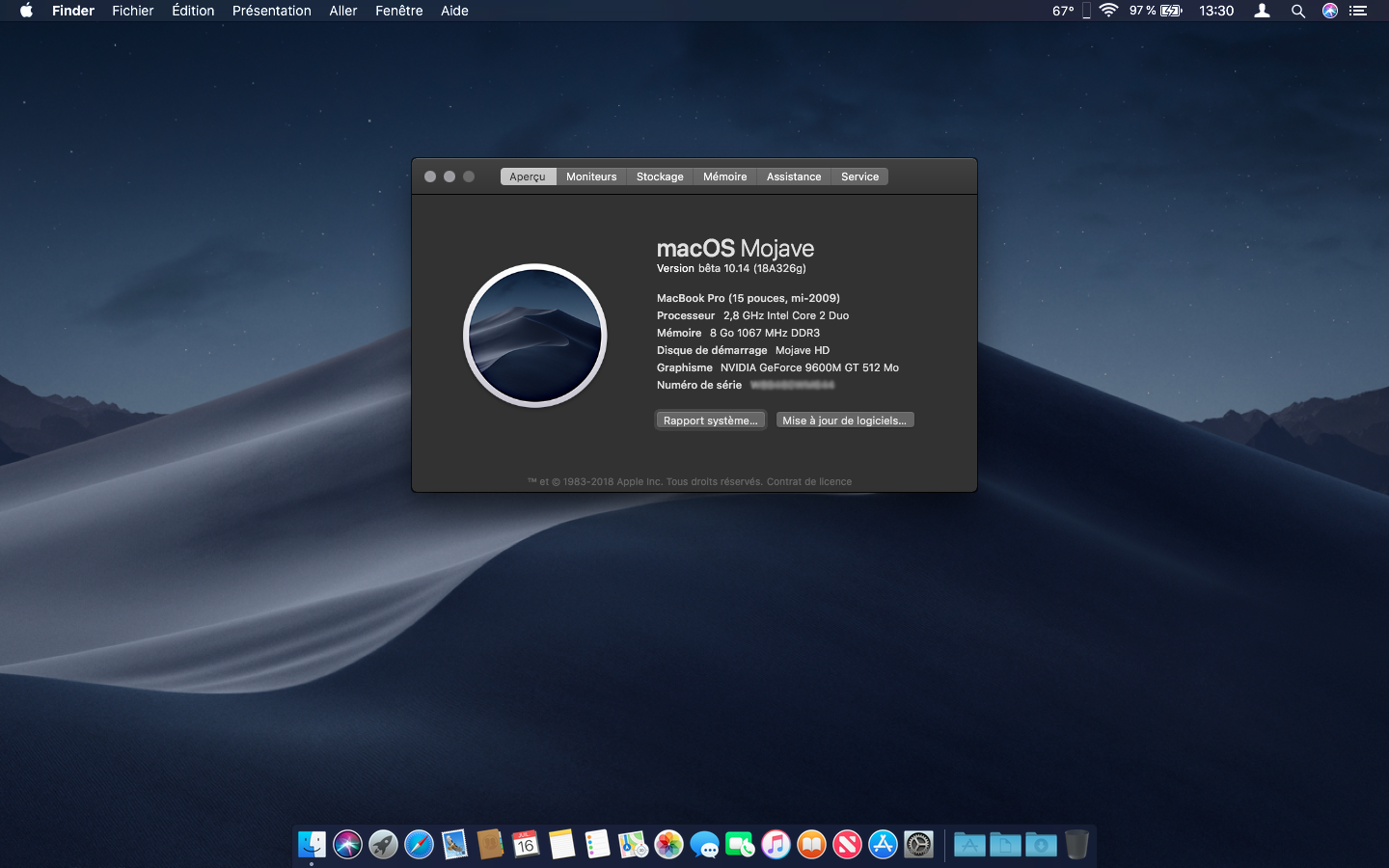Switch to the Stockage tab
Screen dimensions: 1389x868
[x=660, y=176]
